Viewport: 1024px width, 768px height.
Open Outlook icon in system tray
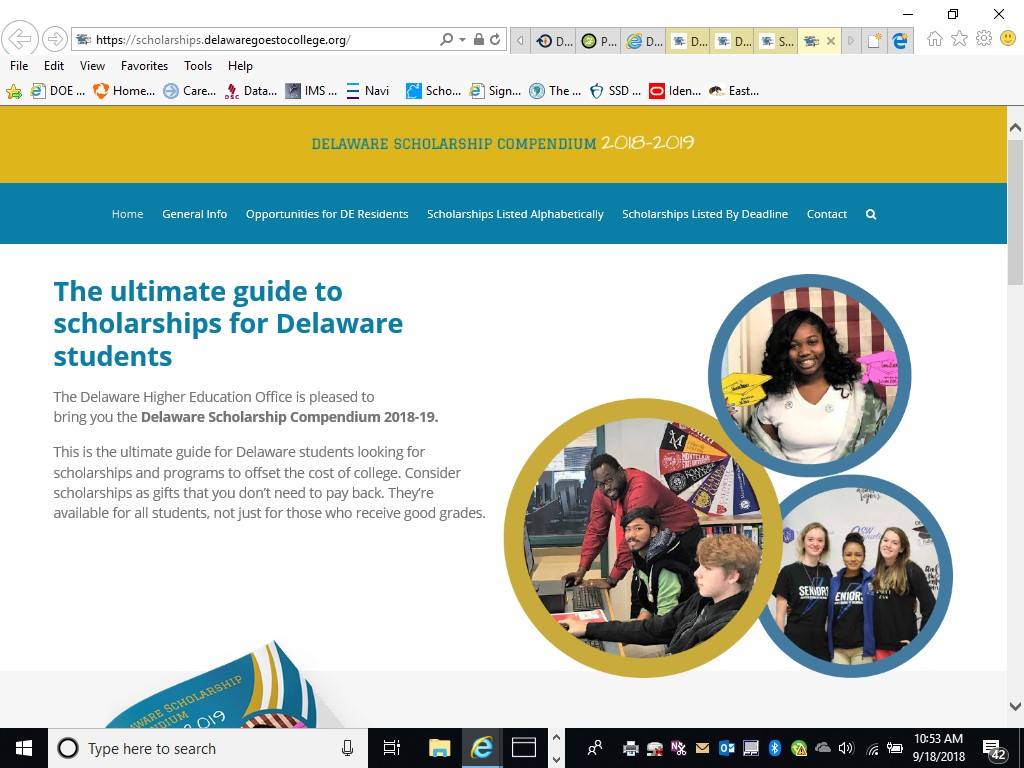point(726,748)
